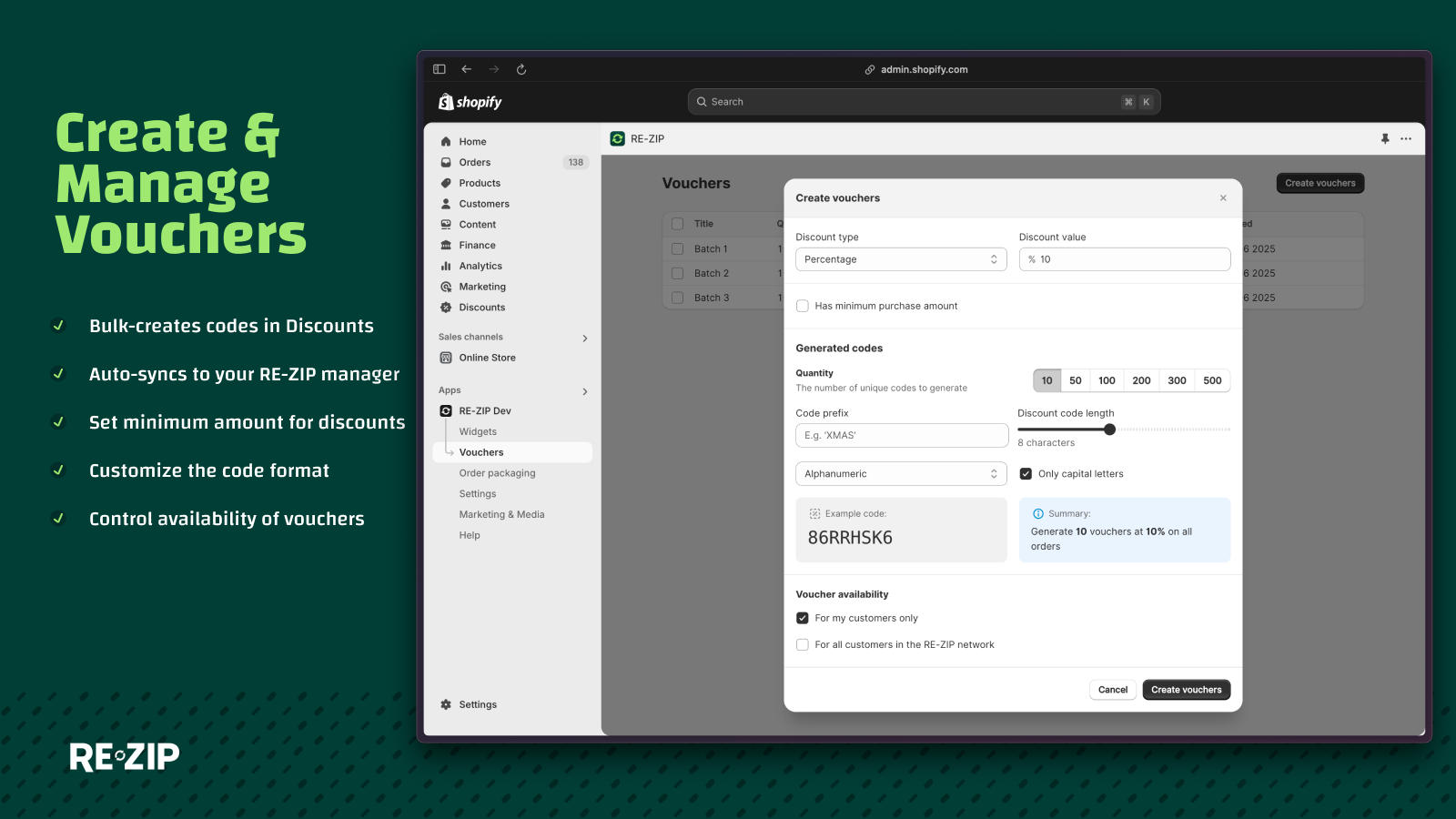
Task: Tick the Batch 3 row checkbox
Action: (677, 298)
